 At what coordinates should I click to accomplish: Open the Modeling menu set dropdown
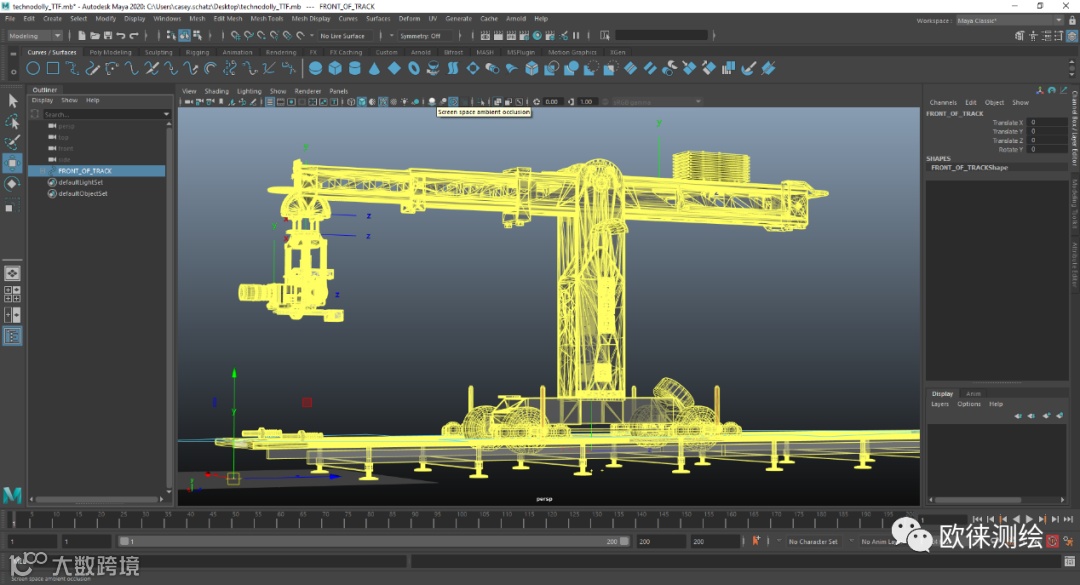36,36
